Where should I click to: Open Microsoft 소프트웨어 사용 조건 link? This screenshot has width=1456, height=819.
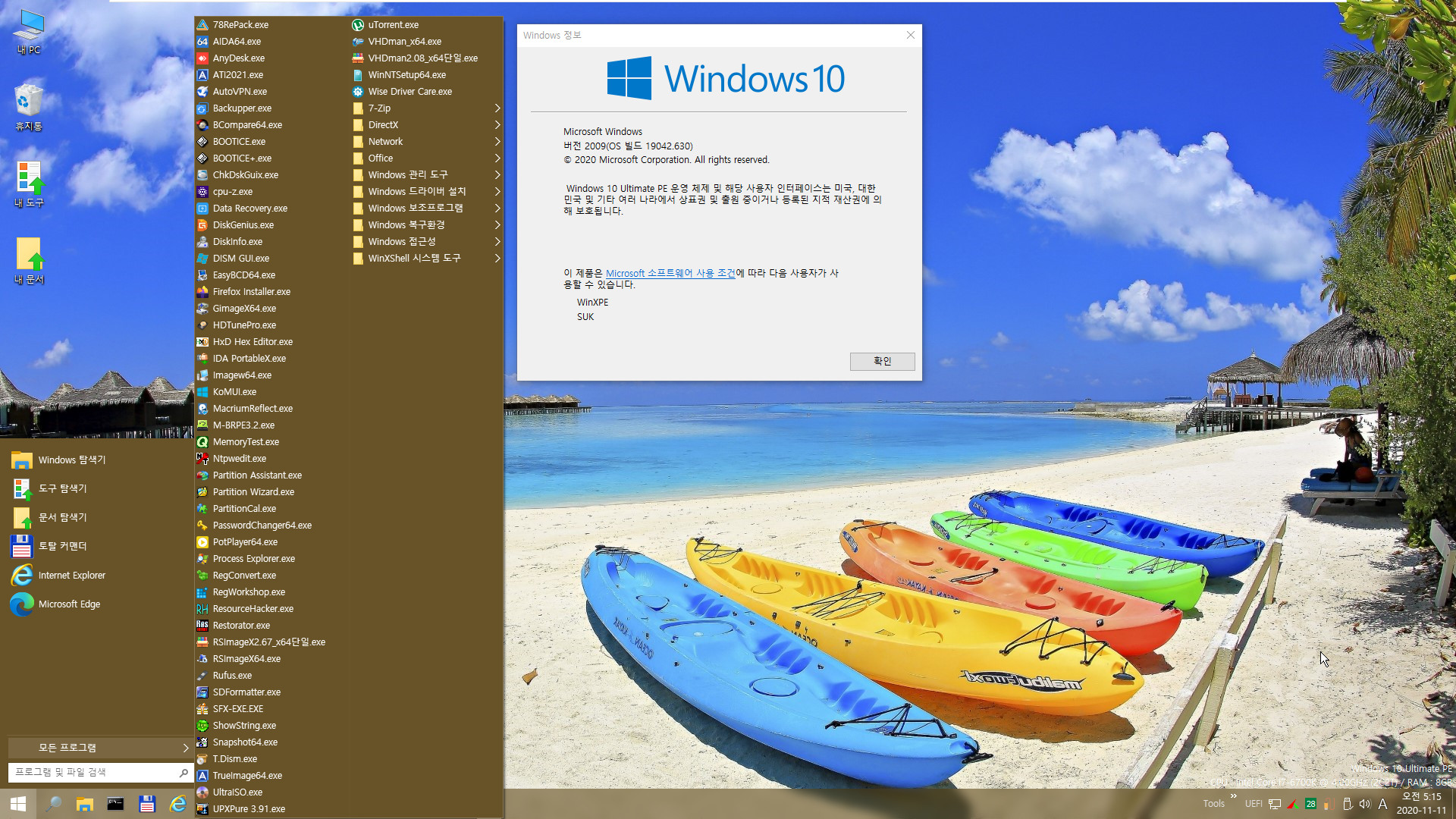click(670, 273)
